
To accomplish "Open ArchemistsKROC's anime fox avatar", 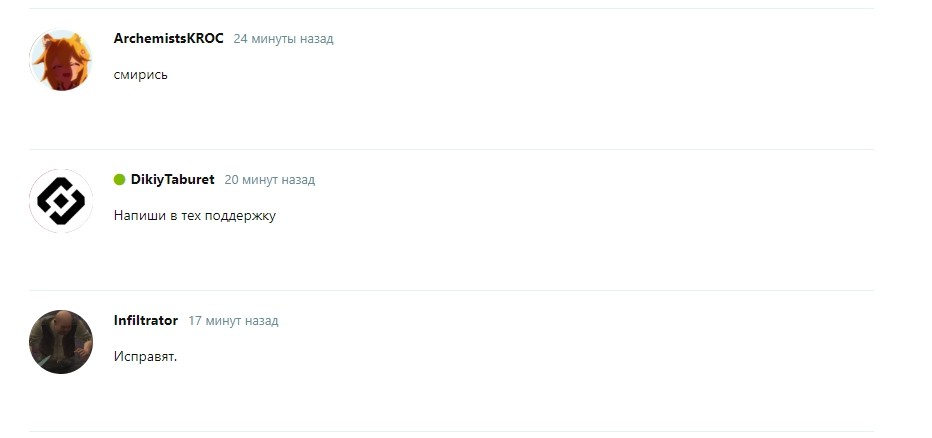I will (x=61, y=59).
